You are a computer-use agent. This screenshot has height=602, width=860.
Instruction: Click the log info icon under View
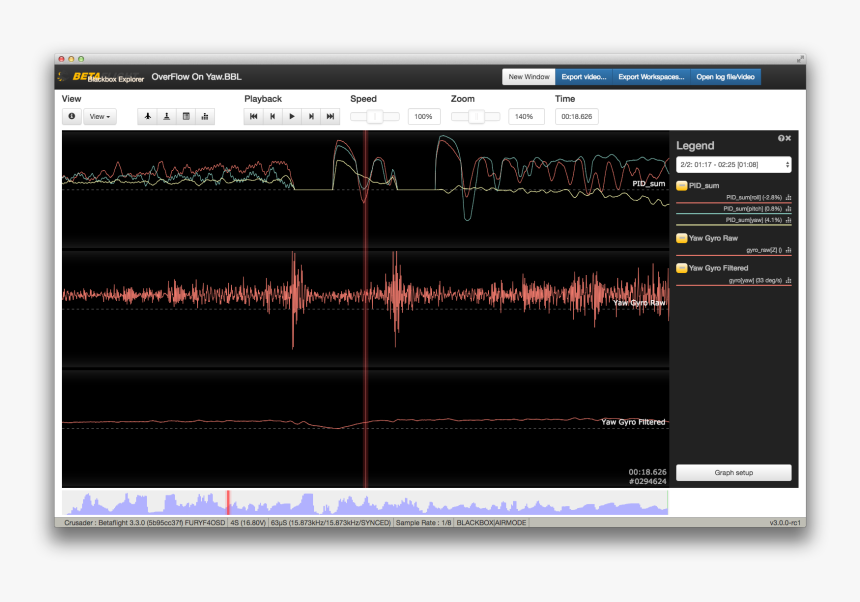72,117
